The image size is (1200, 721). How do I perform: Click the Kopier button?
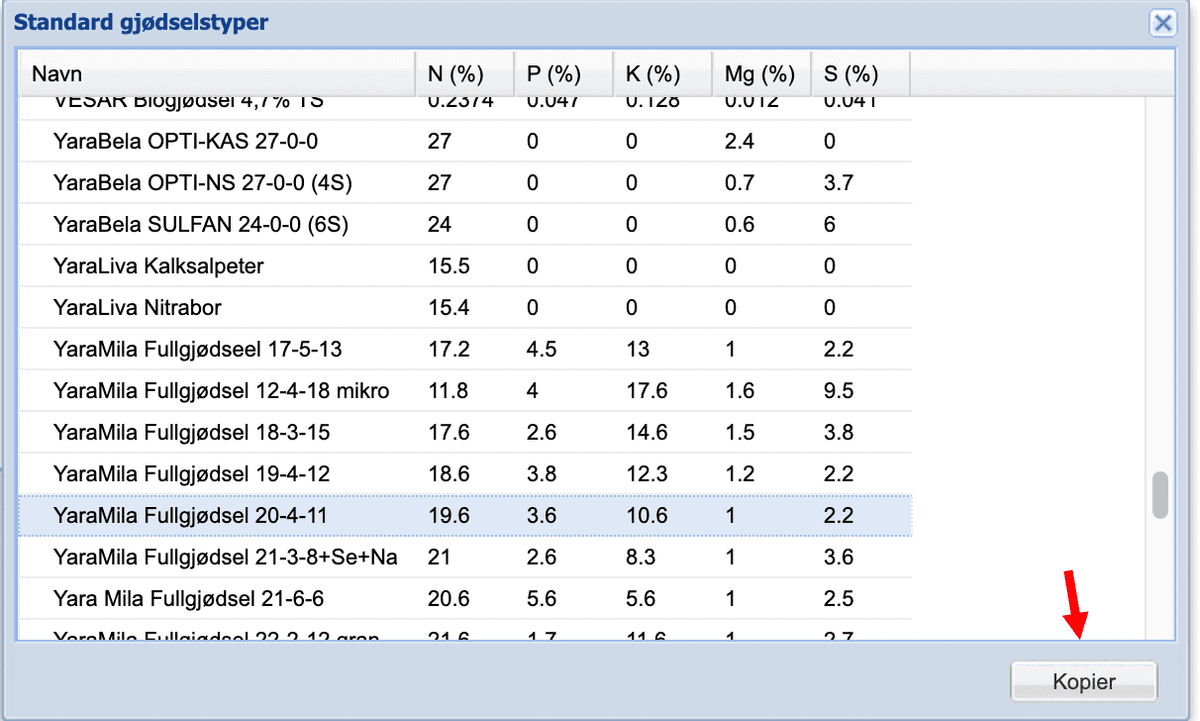(1084, 682)
